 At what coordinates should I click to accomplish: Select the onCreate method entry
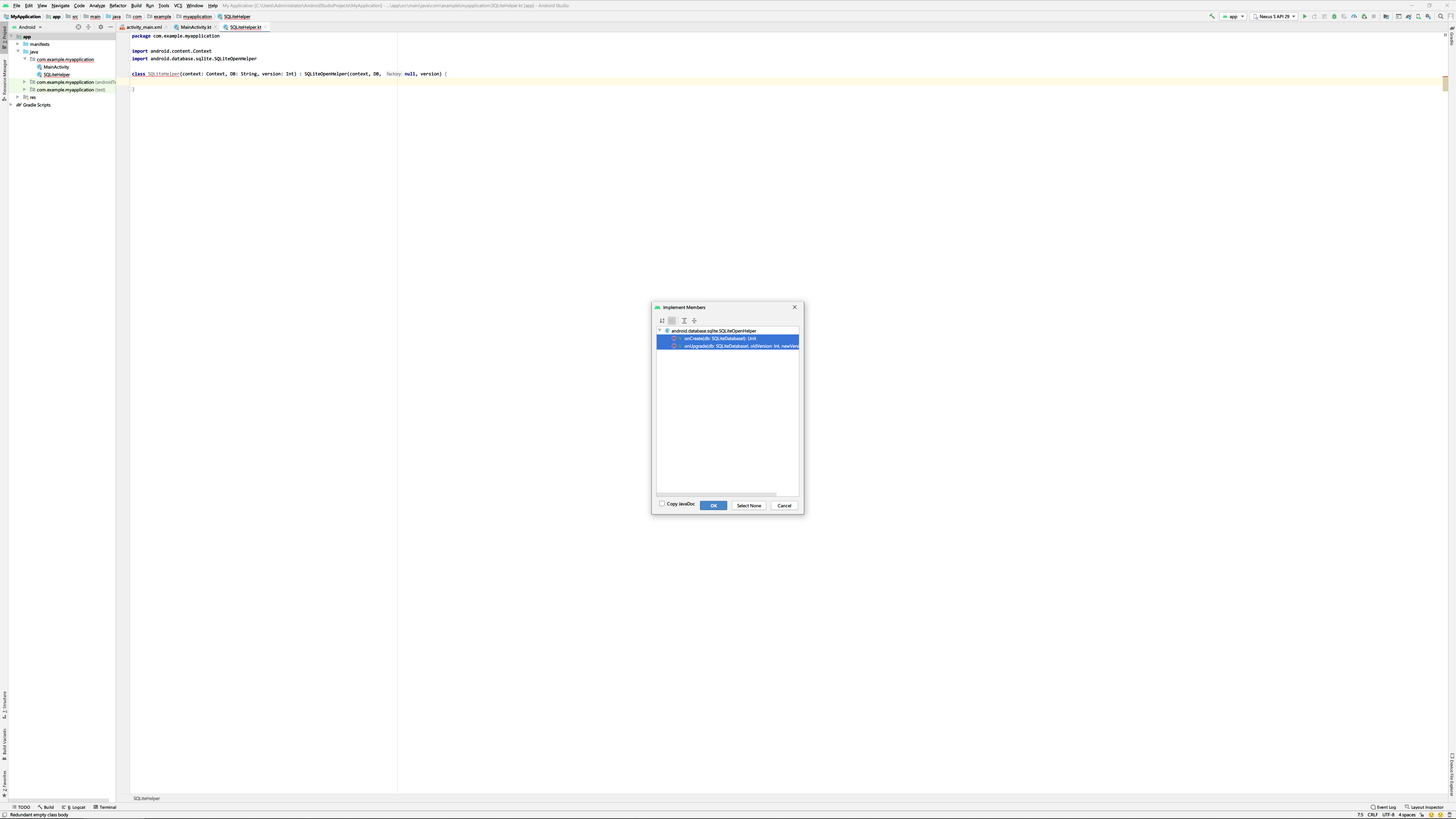(x=720, y=339)
